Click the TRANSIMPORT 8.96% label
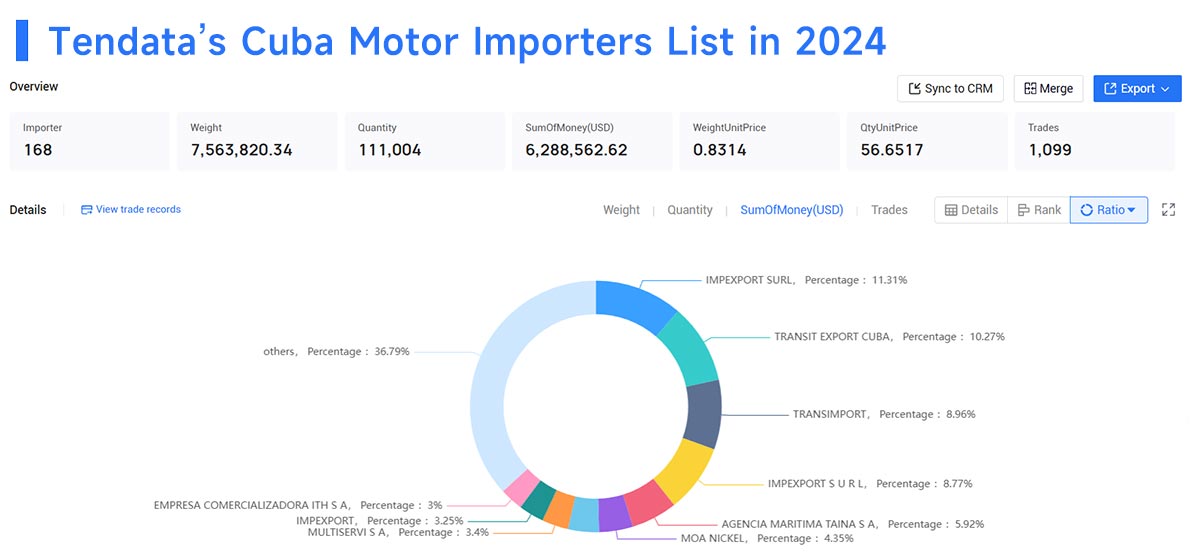The height and width of the screenshot is (554, 1190). [884, 414]
